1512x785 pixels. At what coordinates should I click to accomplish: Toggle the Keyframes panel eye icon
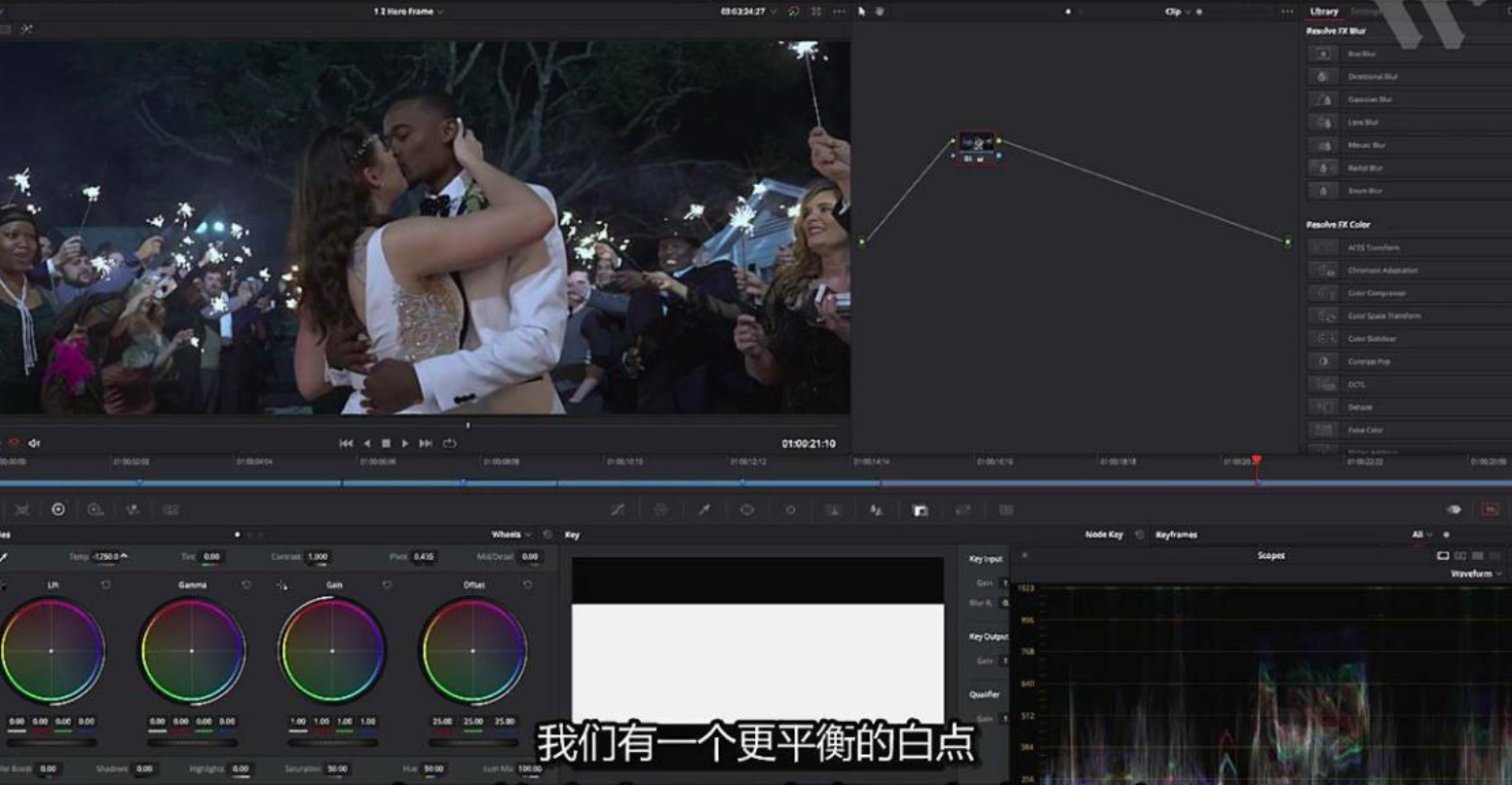click(1454, 509)
